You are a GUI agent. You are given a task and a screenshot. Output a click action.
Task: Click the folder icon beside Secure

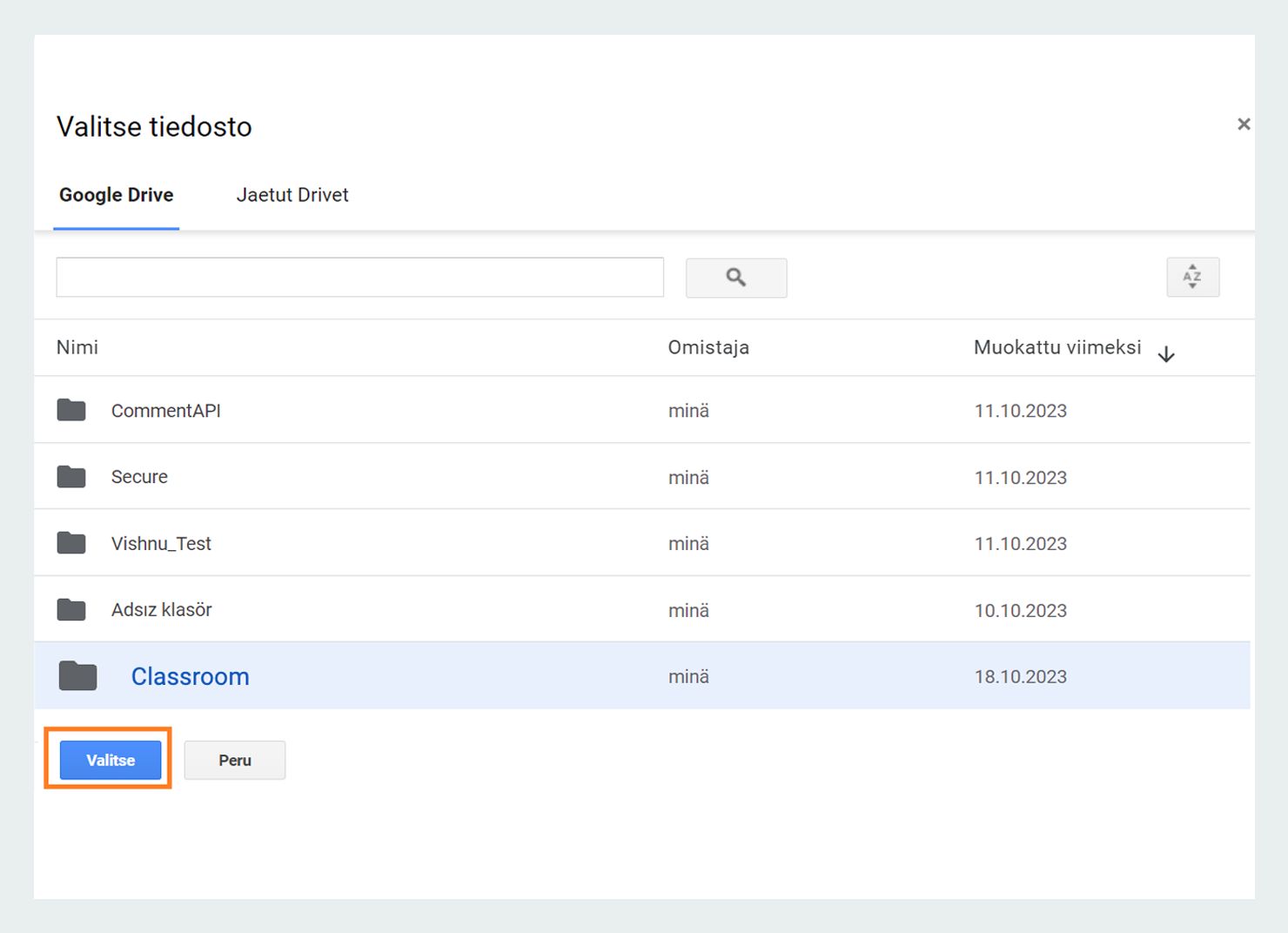[x=71, y=477]
